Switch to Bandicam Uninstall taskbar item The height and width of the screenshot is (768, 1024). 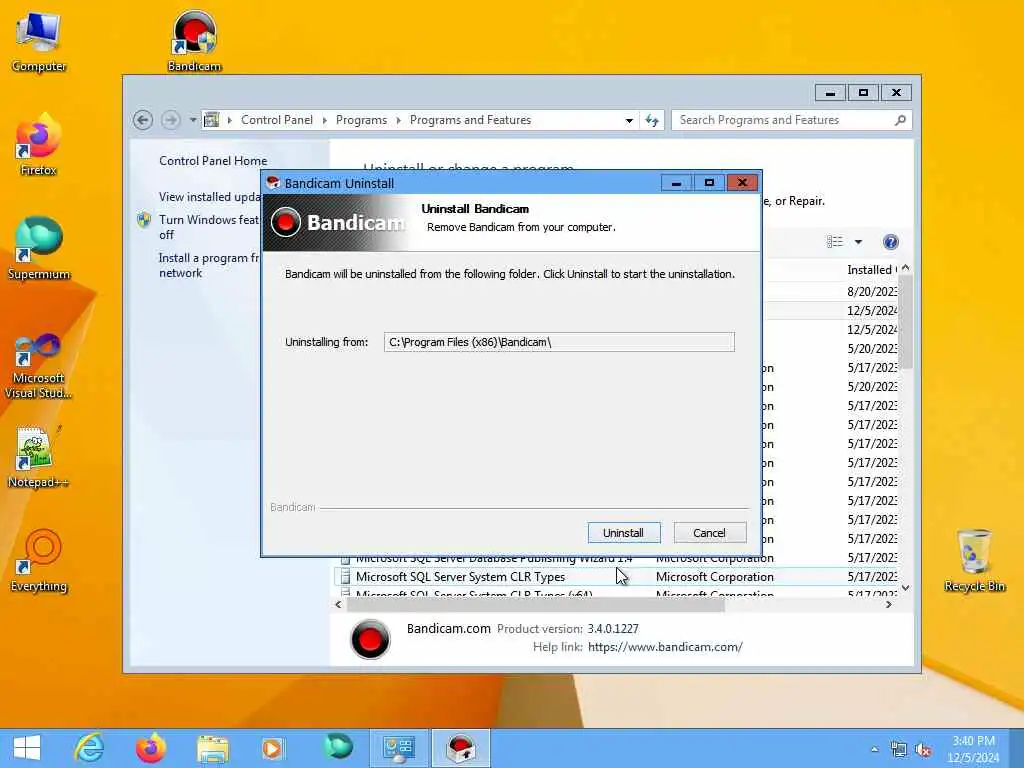461,748
